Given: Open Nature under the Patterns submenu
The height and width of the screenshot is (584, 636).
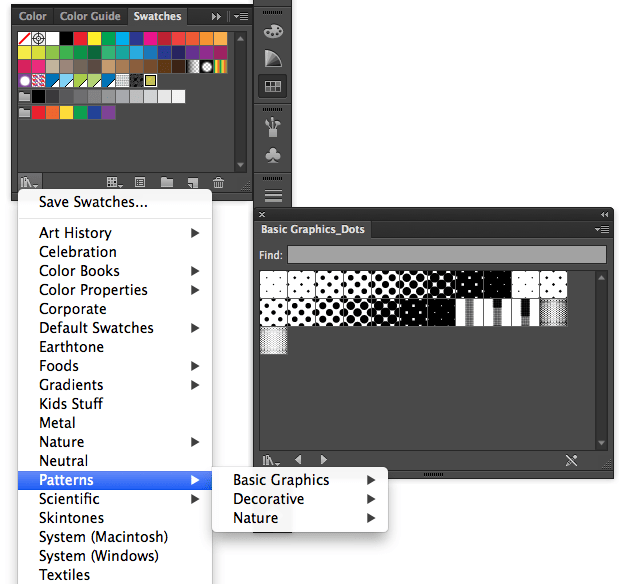Looking at the screenshot, I should pyautogui.click(x=300, y=518).
